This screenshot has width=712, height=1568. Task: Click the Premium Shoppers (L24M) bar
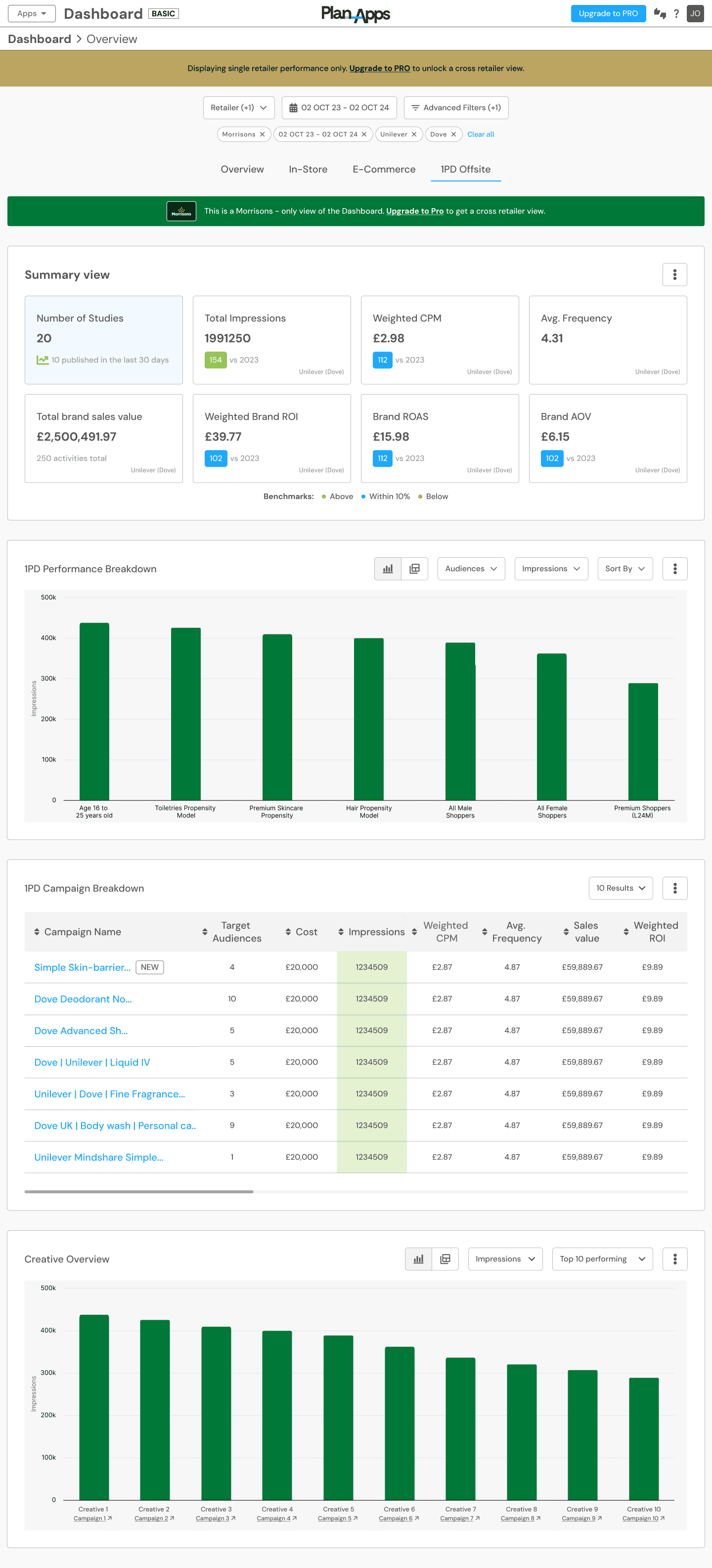[x=643, y=741]
